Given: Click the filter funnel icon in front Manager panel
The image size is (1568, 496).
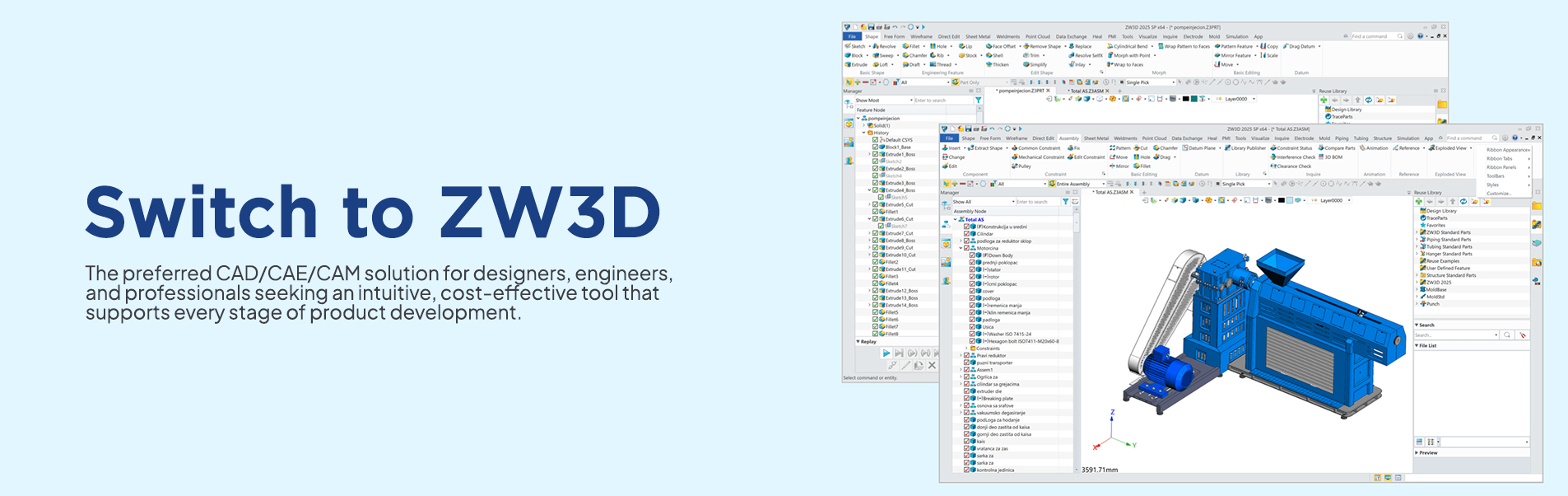Looking at the screenshot, I should click(x=1065, y=201).
